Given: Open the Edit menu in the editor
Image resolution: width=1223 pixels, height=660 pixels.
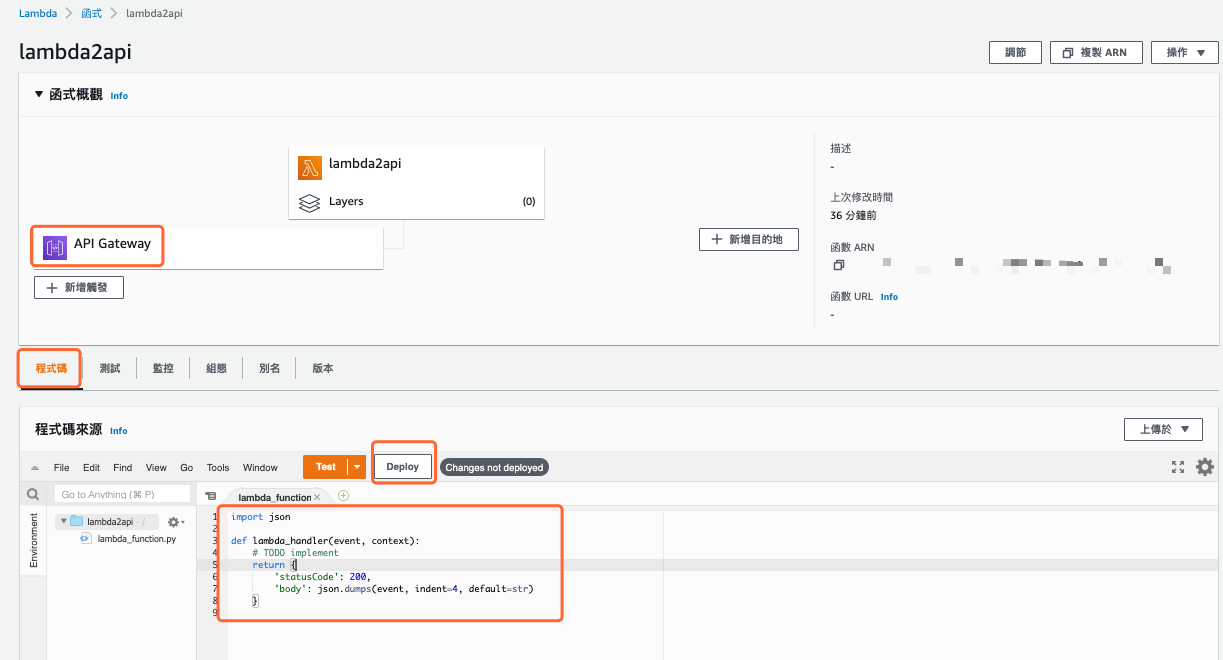Looking at the screenshot, I should (x=91, y=467).
